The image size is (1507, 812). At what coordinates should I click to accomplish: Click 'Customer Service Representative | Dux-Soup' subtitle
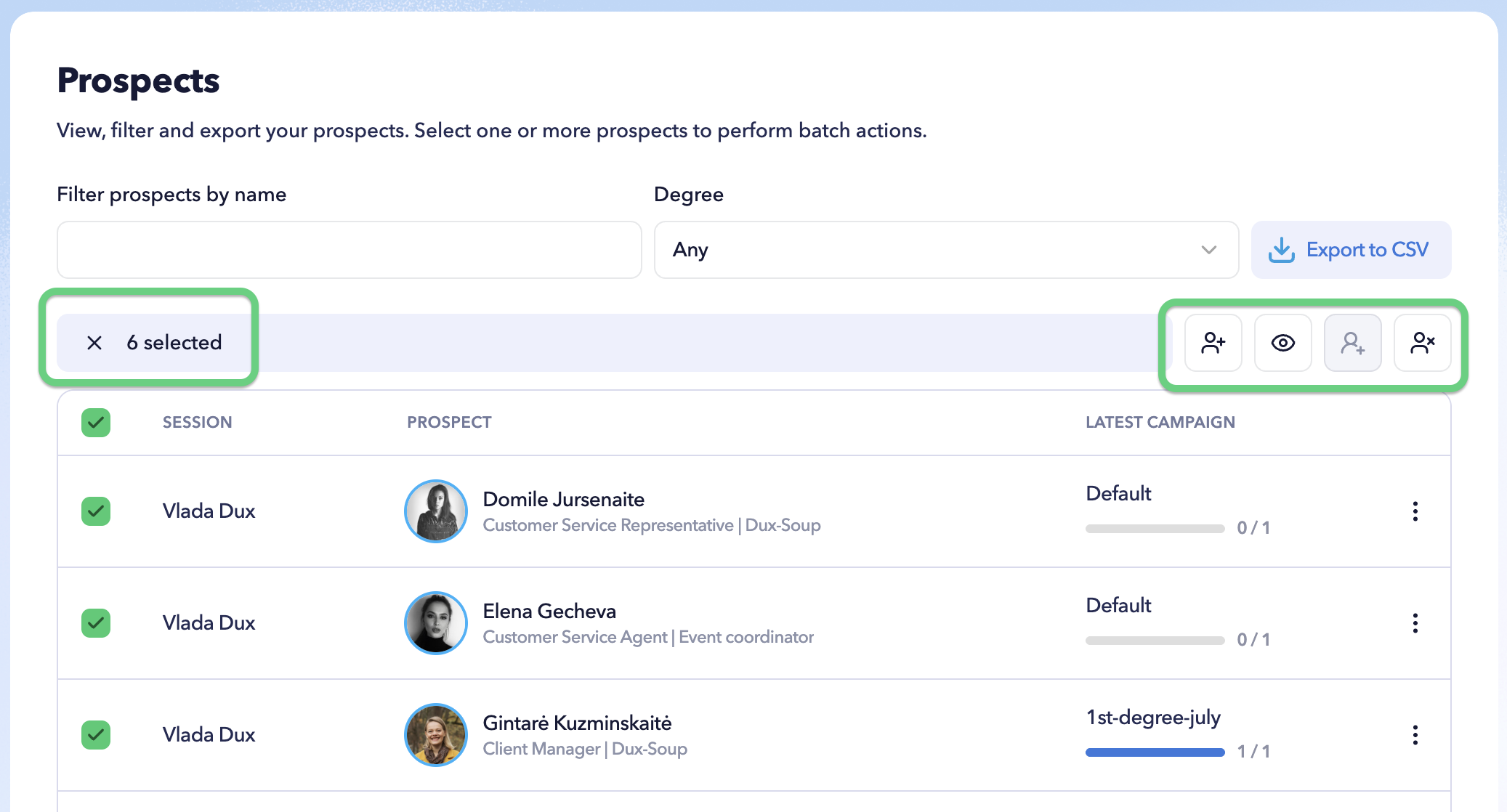tap(652, 525)
